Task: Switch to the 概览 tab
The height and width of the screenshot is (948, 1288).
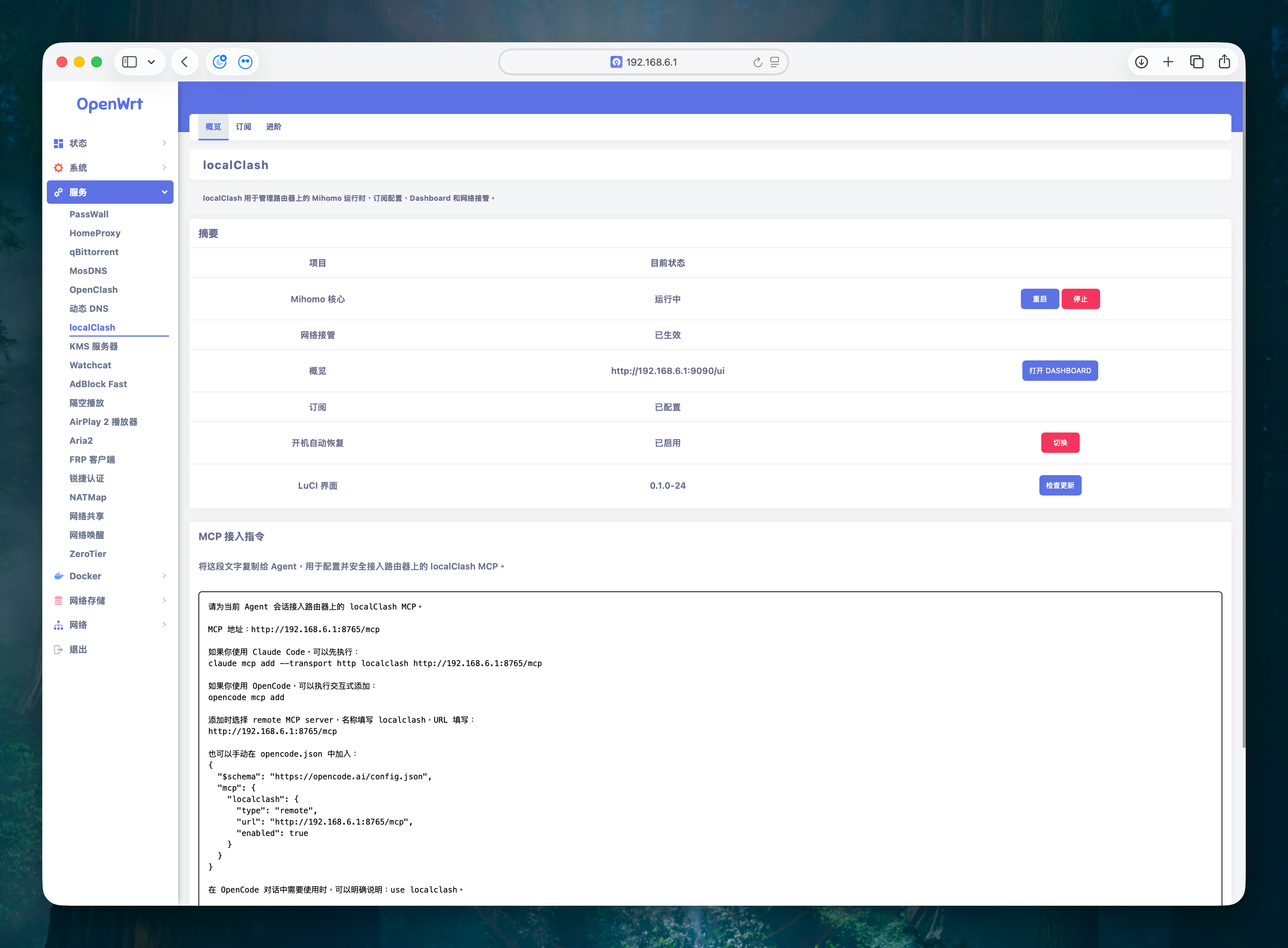Action: click(214, 127)
